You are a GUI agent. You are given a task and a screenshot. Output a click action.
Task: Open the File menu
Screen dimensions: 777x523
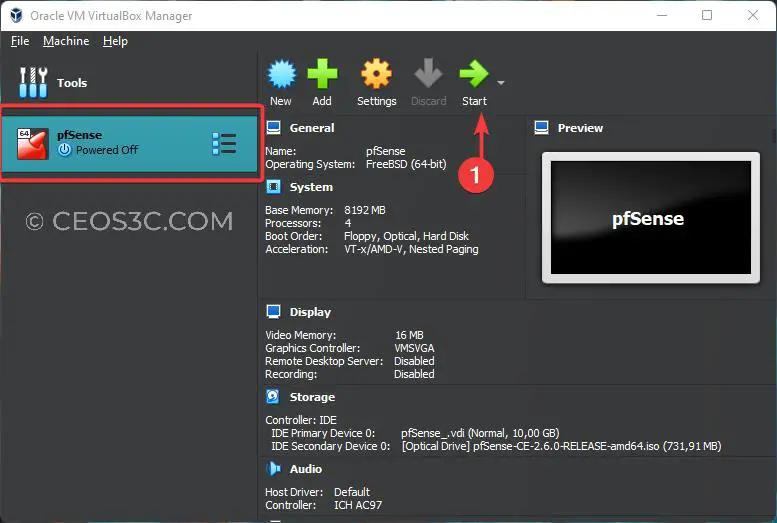click(x=20, y=41)
